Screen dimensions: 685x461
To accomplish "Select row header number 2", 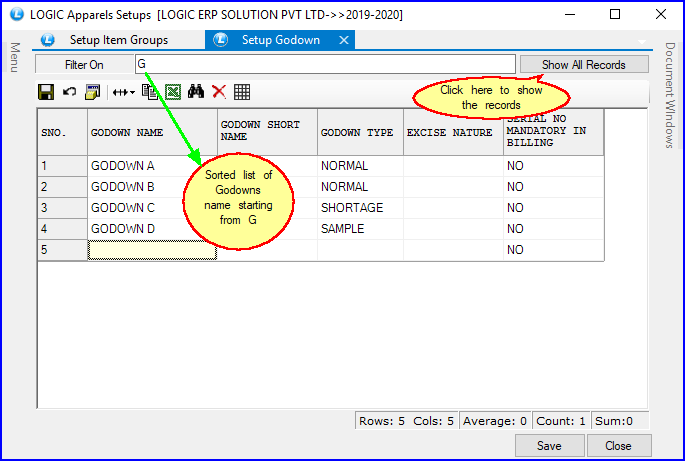I will coord(62,187).
